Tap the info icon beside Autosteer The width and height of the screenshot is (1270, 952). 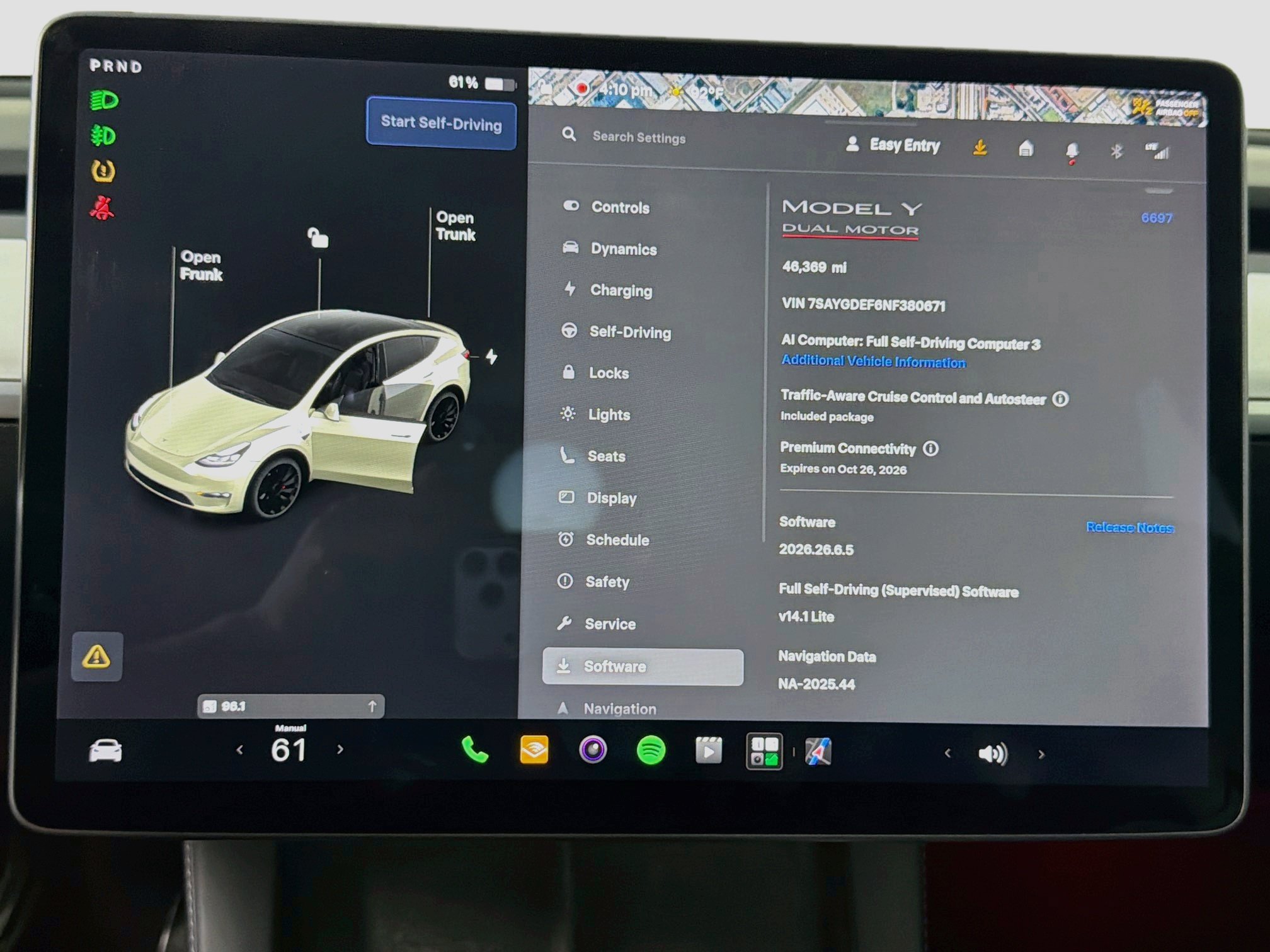click(x=1060, y=399)
